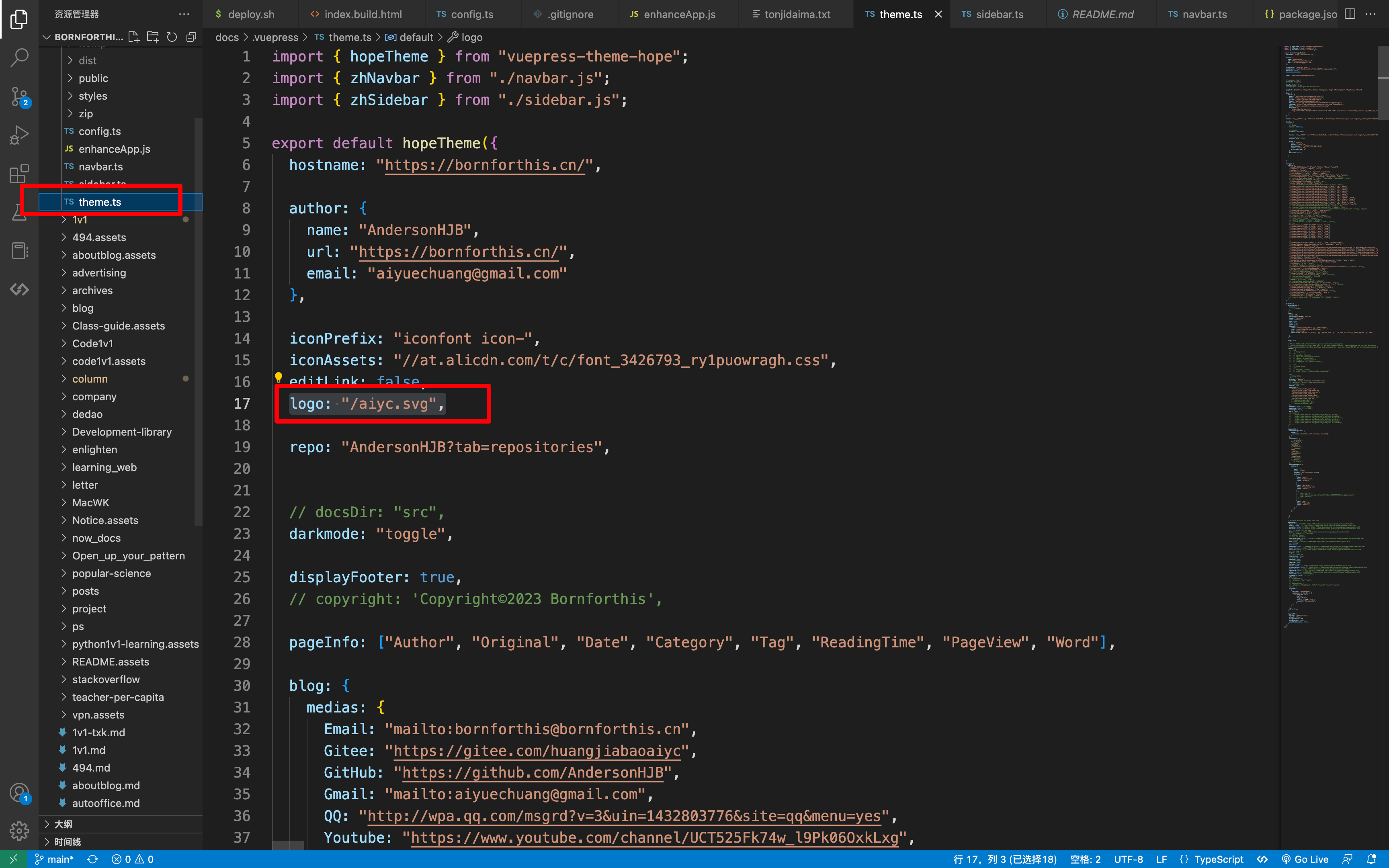Open 1v1-txk.md file
Image resolution: width=1389 pixels, height=868 pixels.
[121, 733]
